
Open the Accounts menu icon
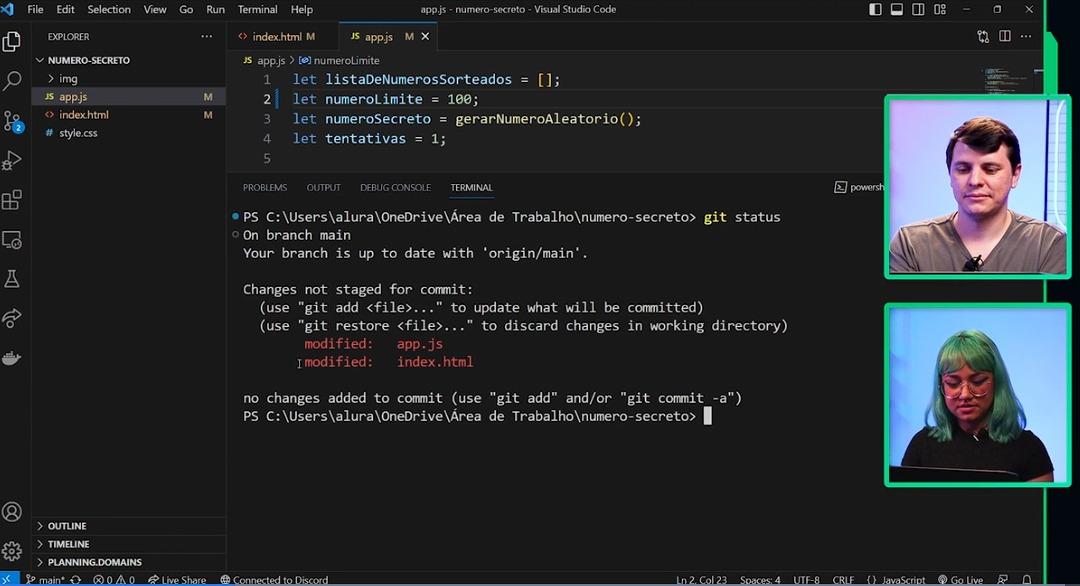12,512
